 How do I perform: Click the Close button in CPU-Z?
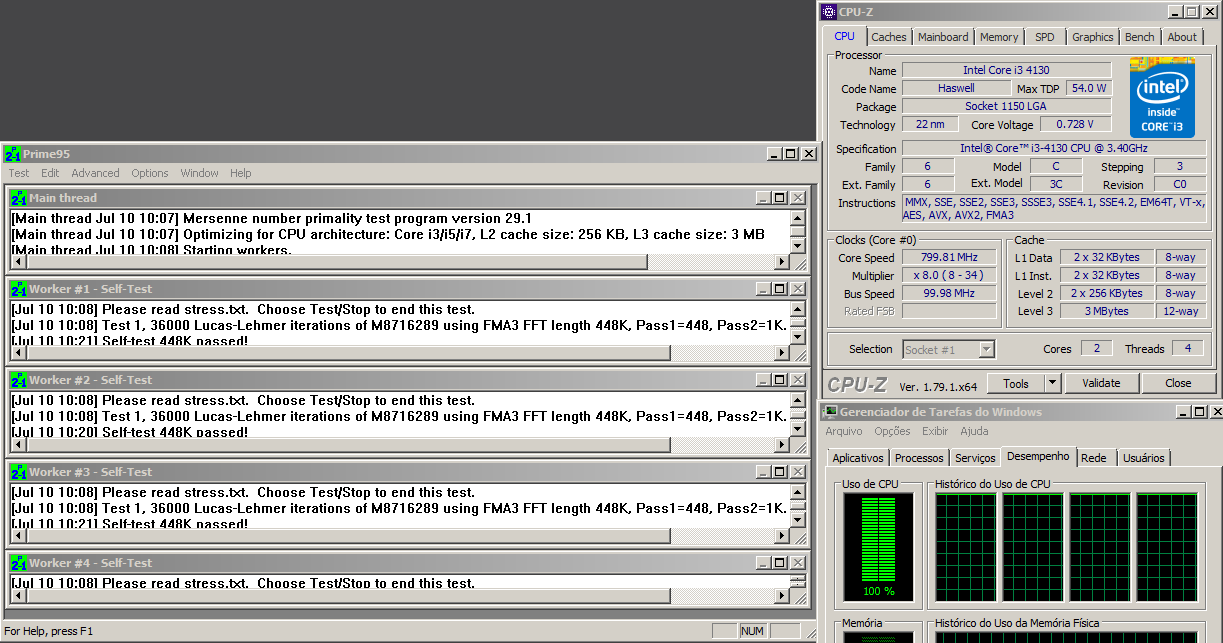1178,383
